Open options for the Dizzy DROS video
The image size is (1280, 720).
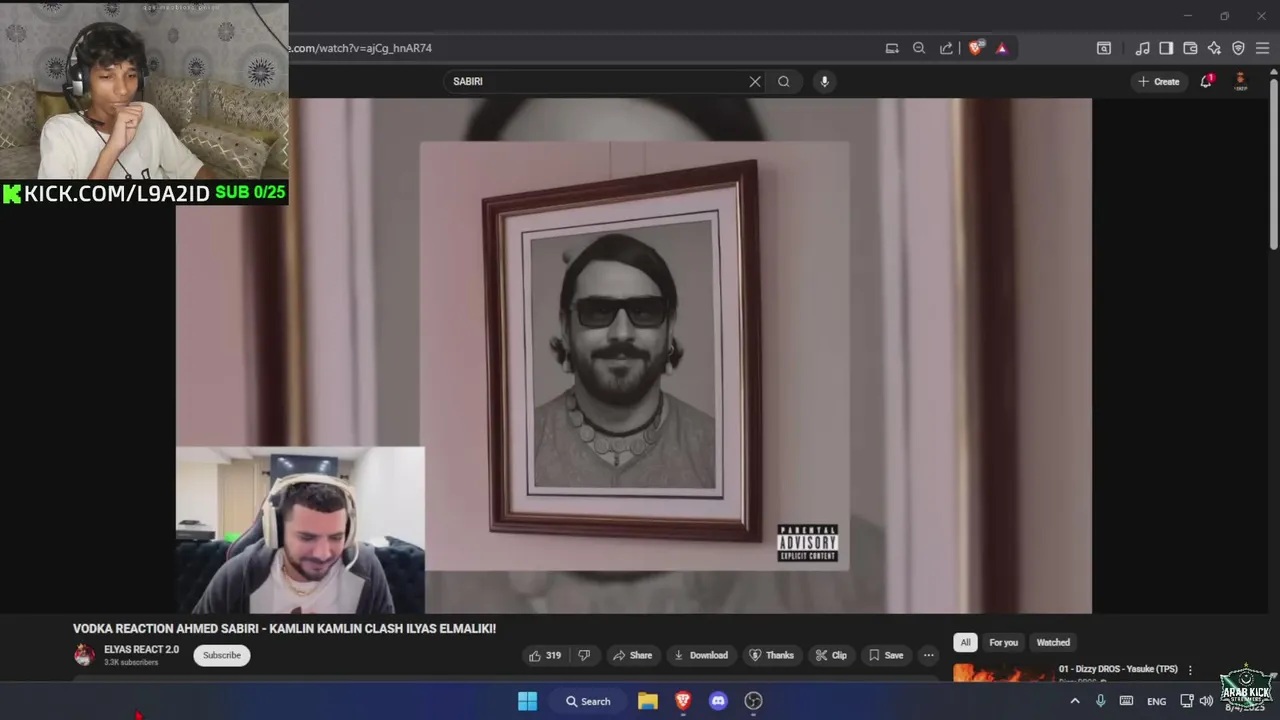tap(1190, 670)
